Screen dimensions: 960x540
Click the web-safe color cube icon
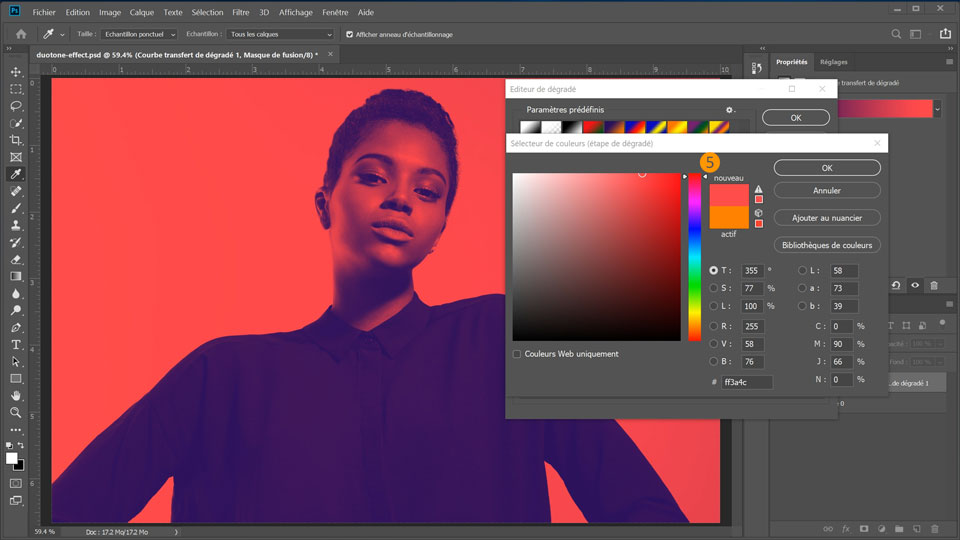(x=759, y=213)
